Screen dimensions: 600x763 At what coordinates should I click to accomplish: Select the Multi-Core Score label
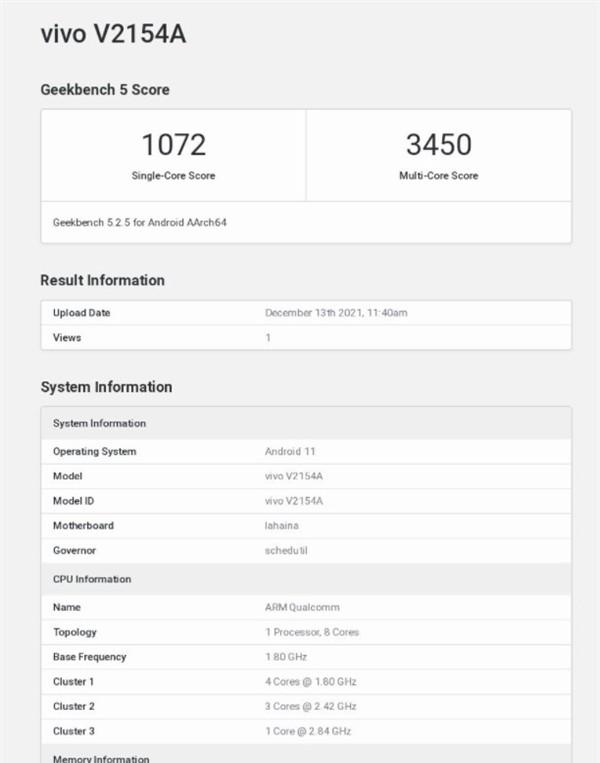tap(438, 176)
